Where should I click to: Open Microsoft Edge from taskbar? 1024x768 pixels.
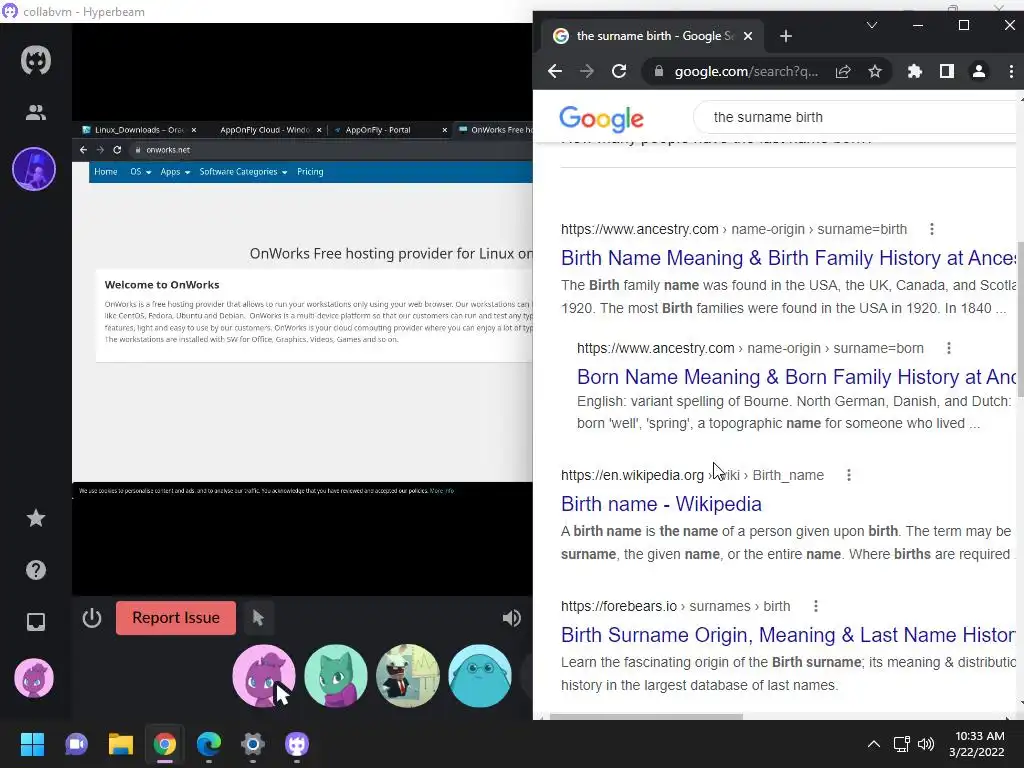pyautogui.click(x=209, y=744)
